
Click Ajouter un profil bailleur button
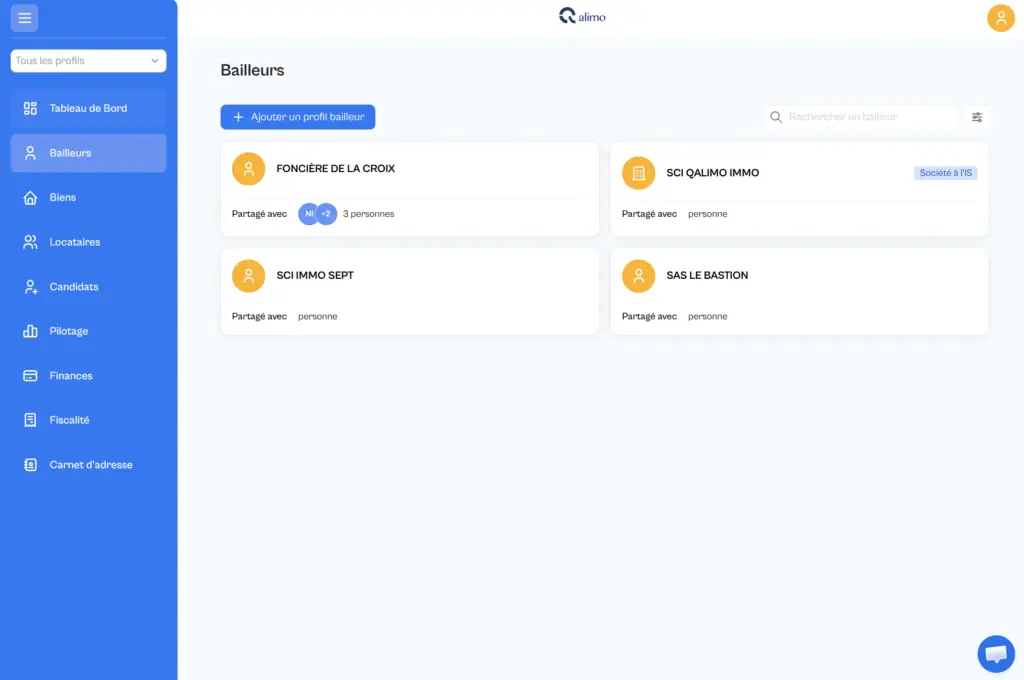(x=298, y=117)
